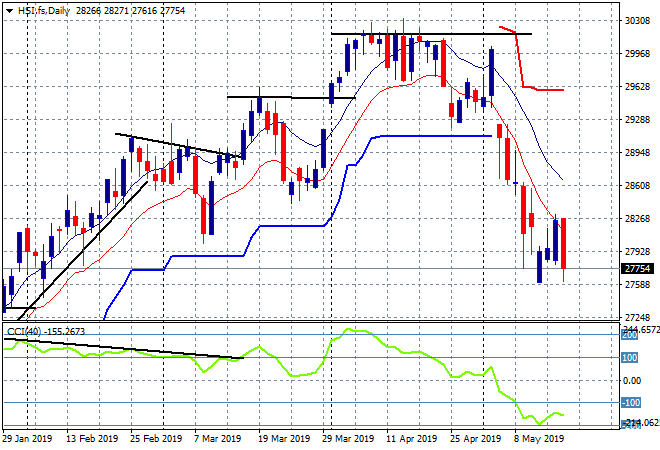Click the 30308 price axis label
This screenshot has height=450, width=660.
(x=637, y=21)
